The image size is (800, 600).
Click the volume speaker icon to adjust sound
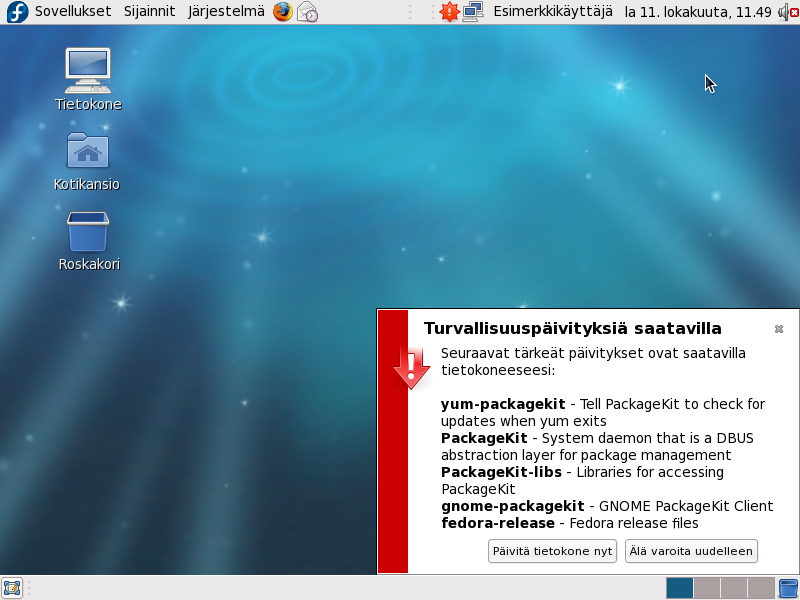[783, 12]
